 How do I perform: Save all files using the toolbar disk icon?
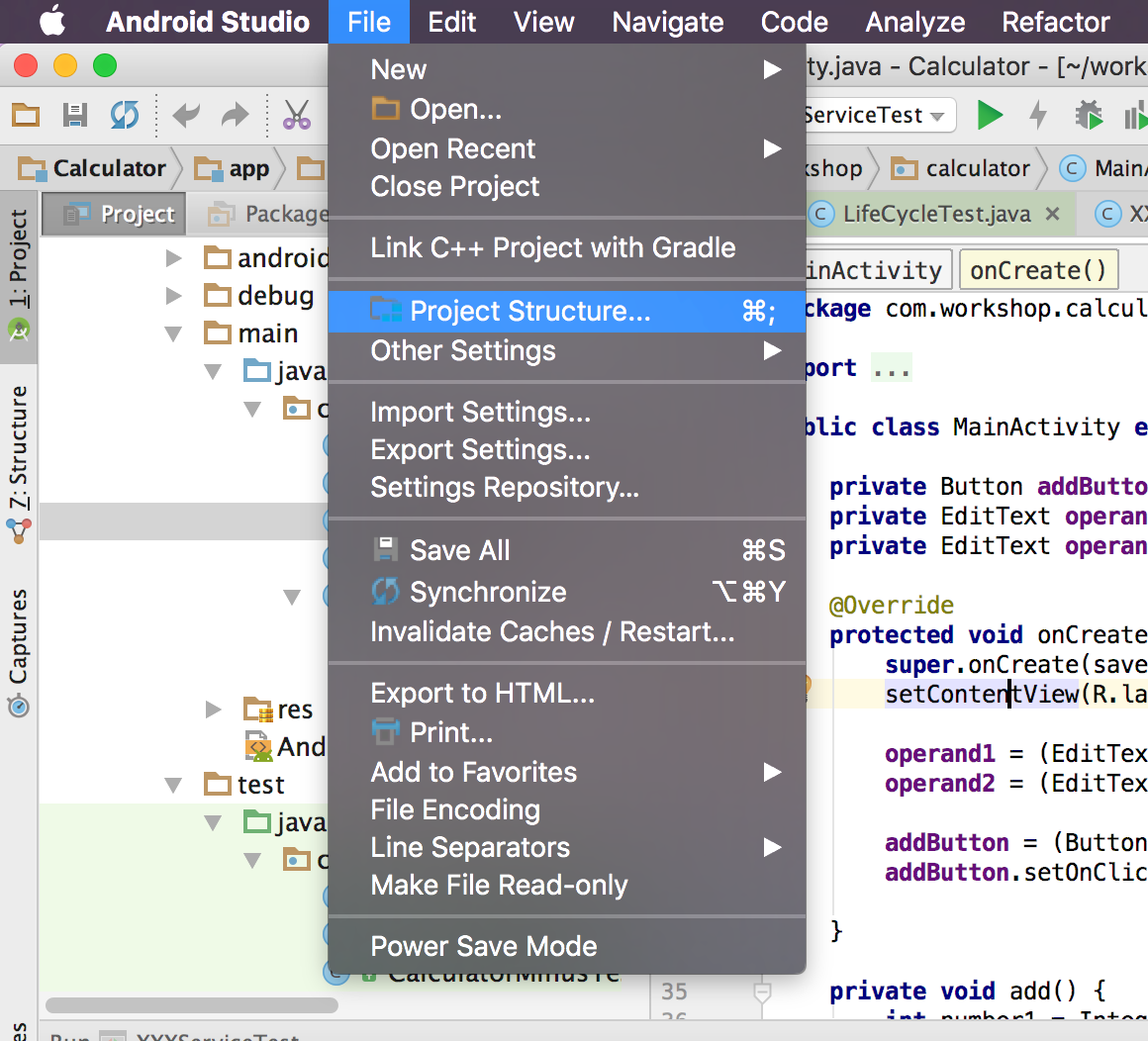(x=74, y=115)
